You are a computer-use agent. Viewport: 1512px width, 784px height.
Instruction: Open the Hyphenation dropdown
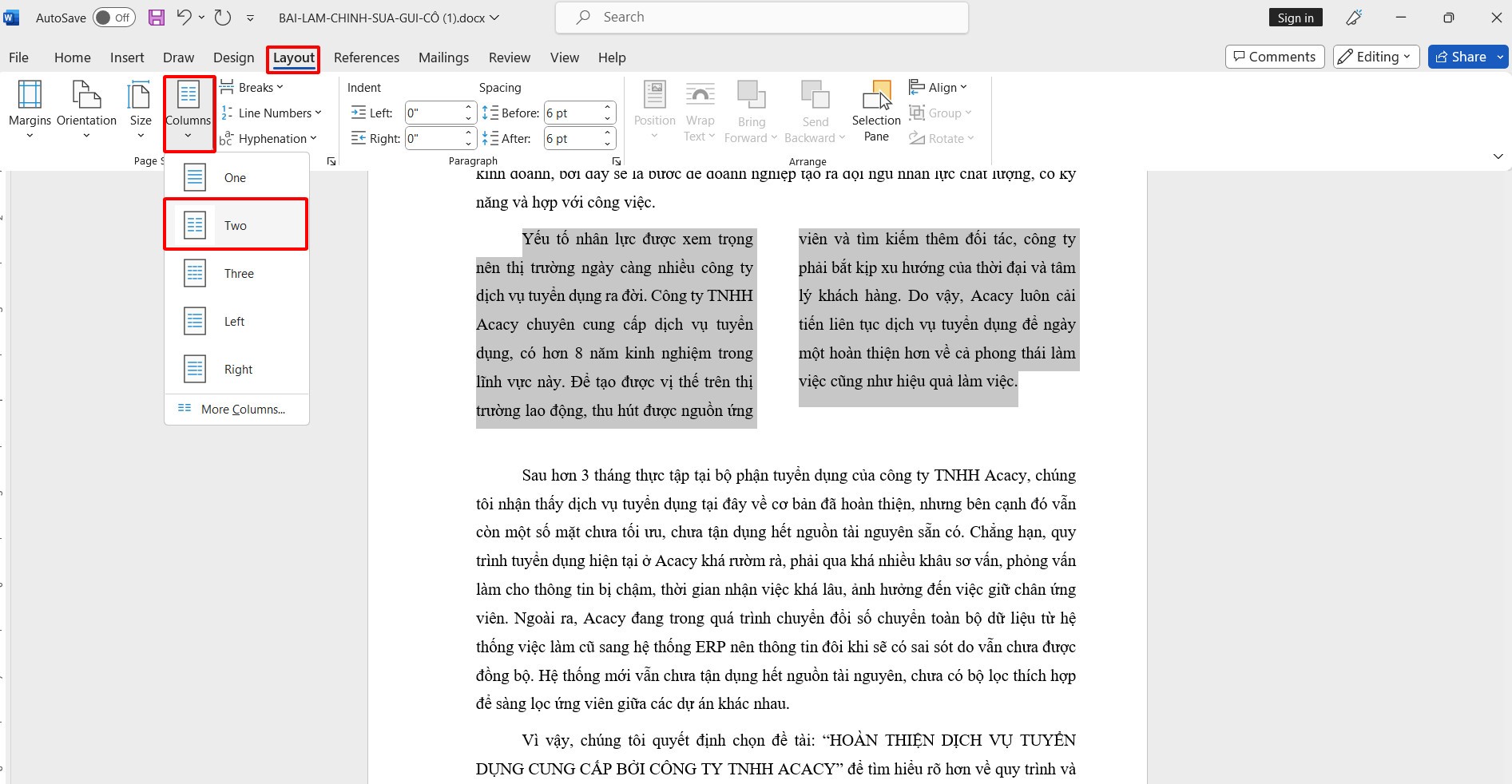point(272,137)
